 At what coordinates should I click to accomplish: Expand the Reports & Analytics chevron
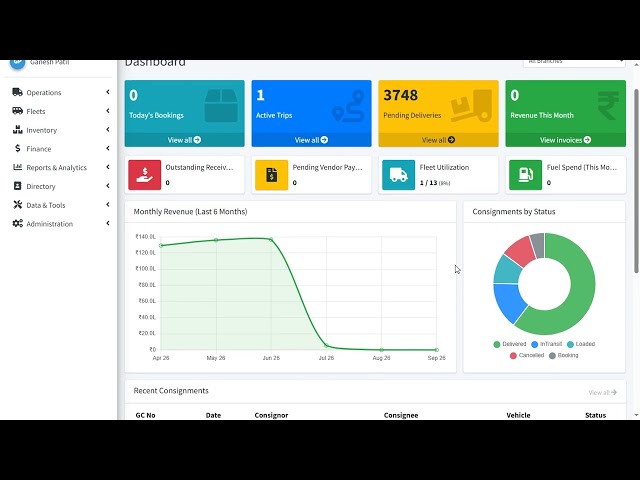tap(108, 167)
